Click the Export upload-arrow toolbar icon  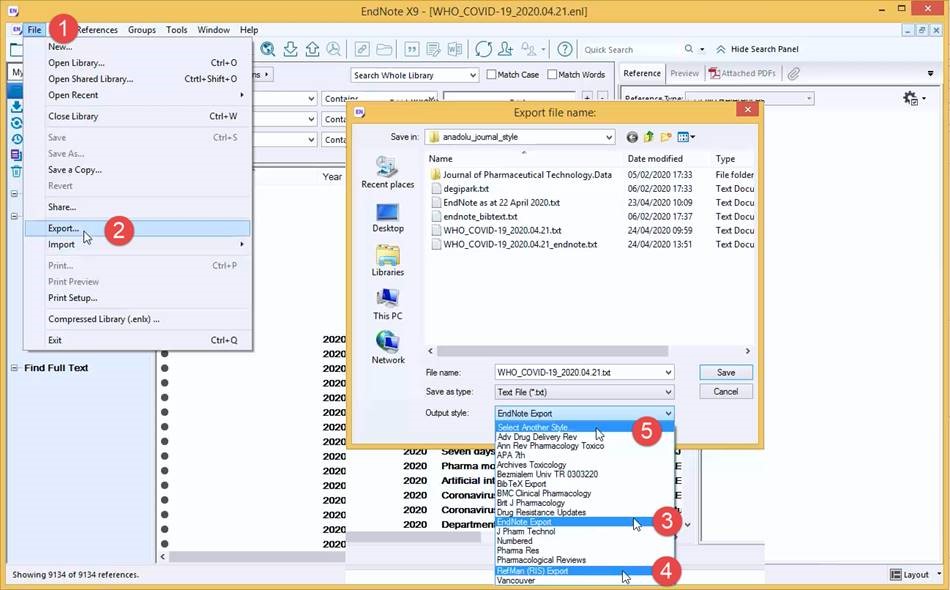point(312,49)
